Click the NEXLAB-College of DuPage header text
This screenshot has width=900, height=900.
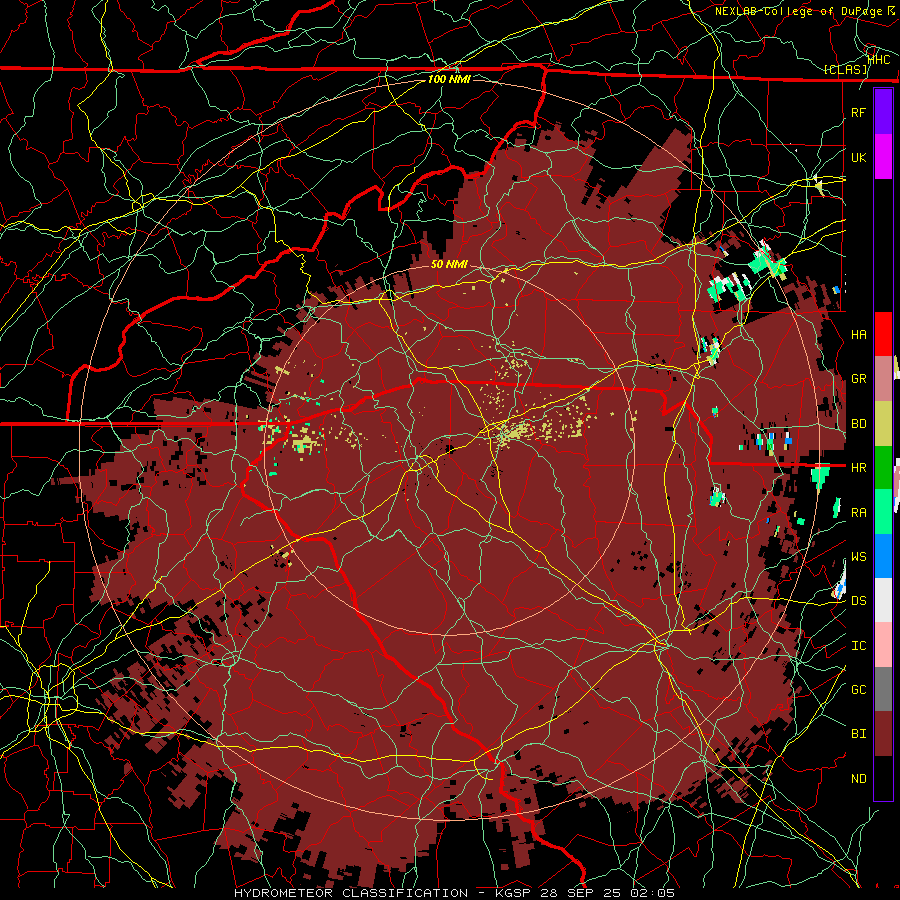pyautogui.click(x=798, y=11)
